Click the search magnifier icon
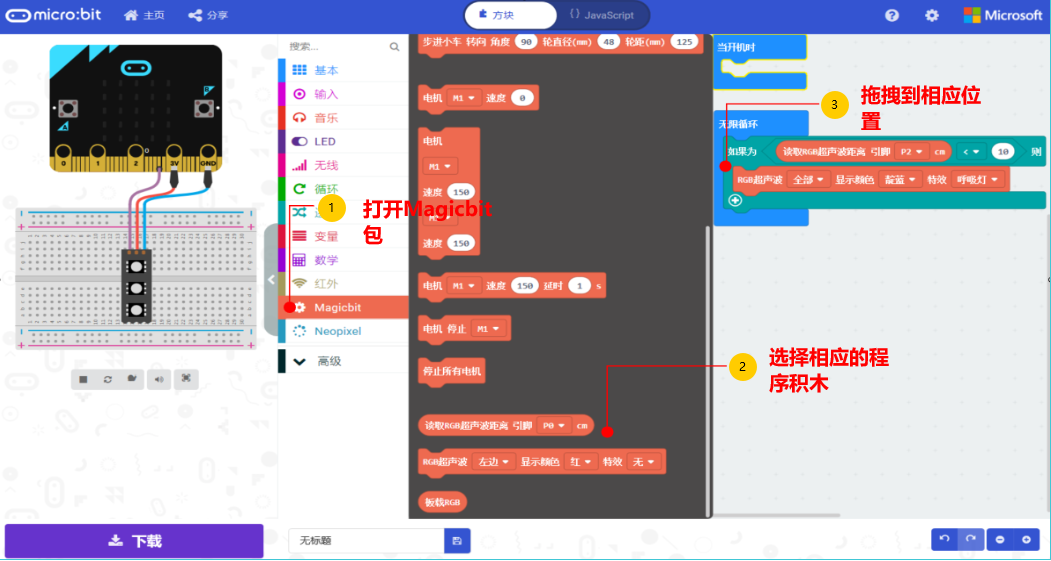The height and width of the screenshot is (561, 1051). point(394,47)
